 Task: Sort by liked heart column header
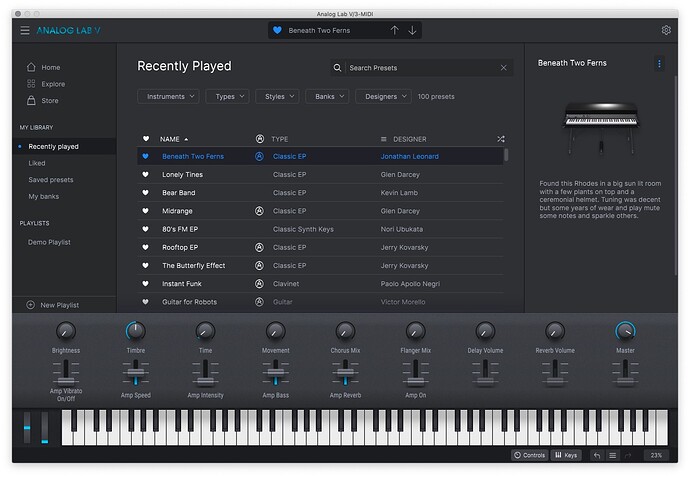point(146,139)
